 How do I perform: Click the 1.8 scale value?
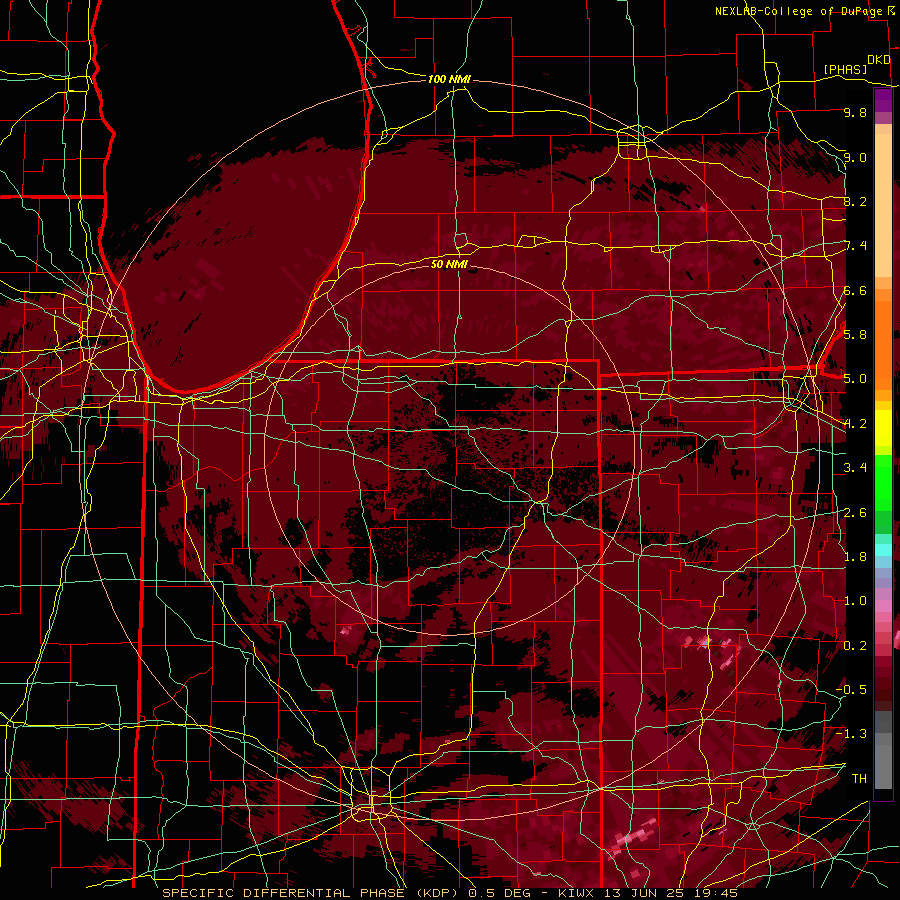pos(855,557)
